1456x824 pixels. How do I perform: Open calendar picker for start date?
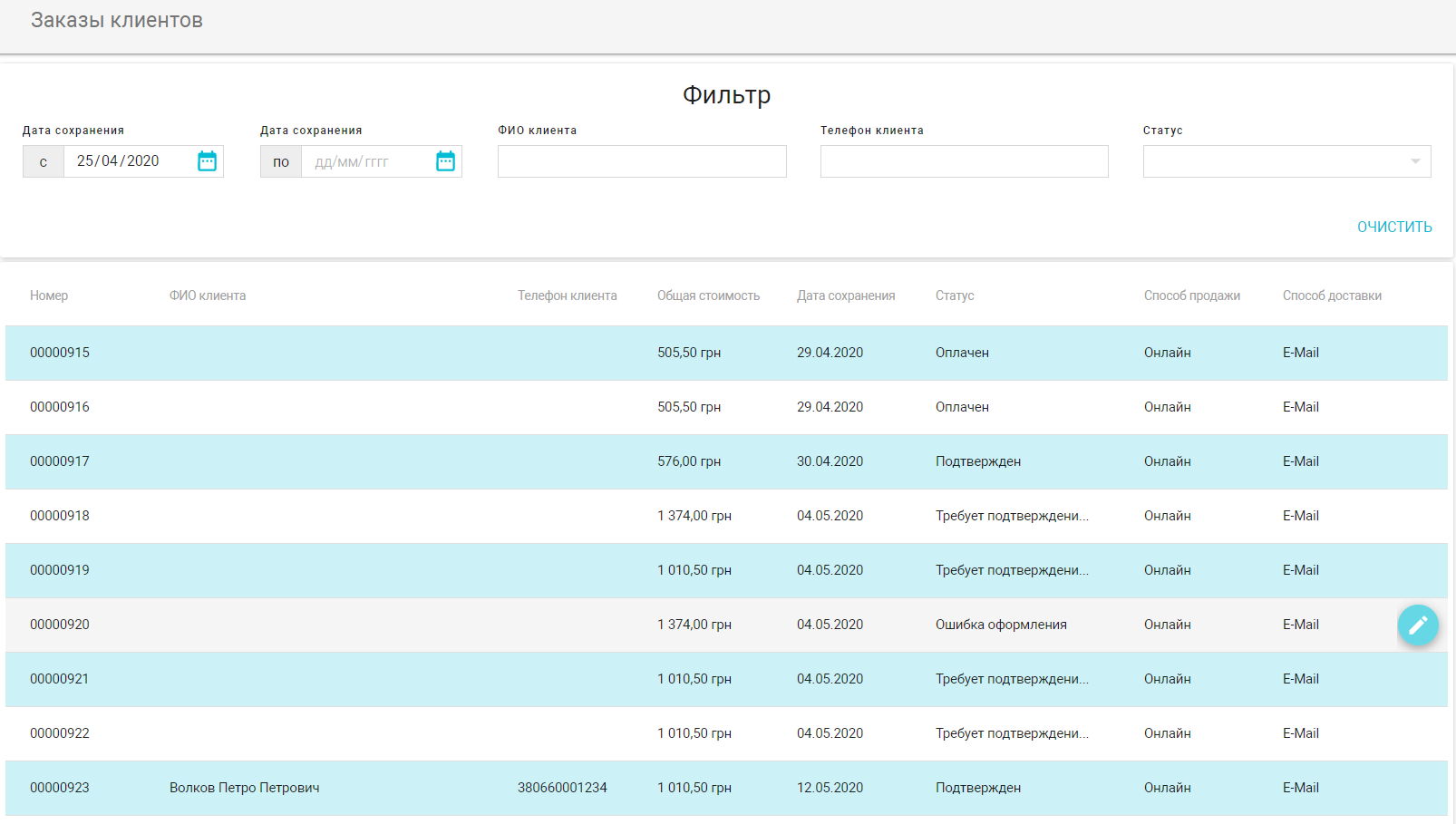pos(207,161)
